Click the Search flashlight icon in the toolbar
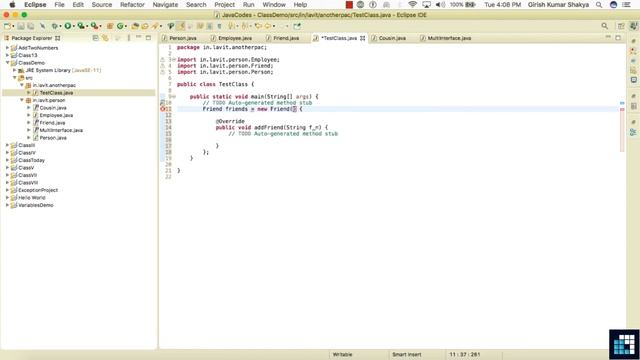This screenshot has width=640, height=360. click(155, 26)
